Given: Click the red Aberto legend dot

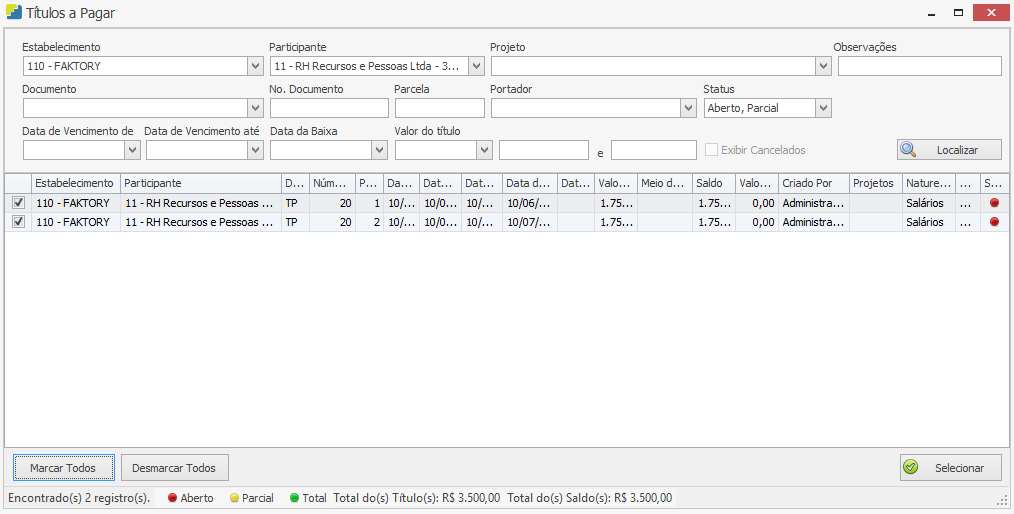Looking at the screenshot, I should [172, 498].
